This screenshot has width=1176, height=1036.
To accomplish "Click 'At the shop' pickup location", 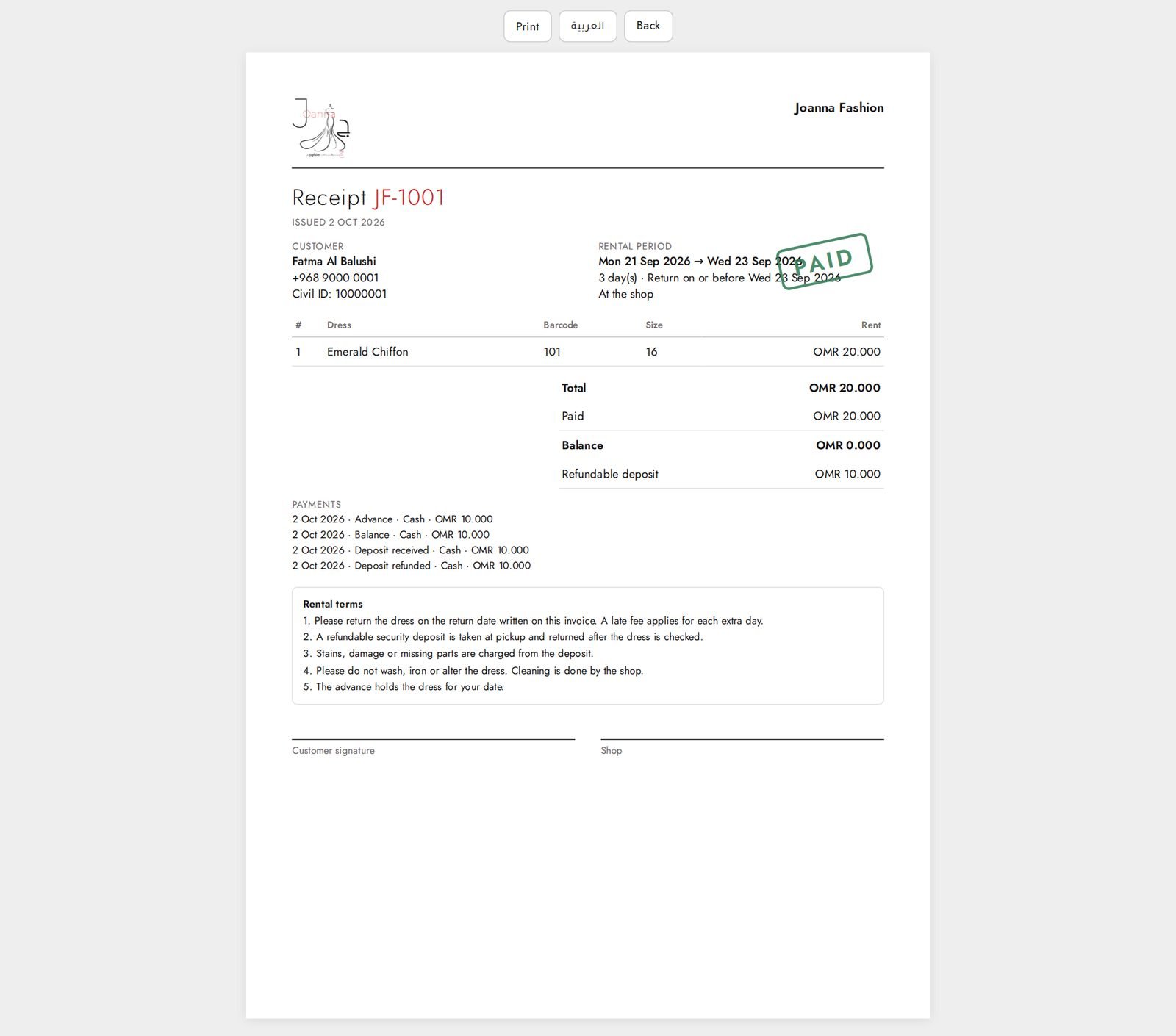I will point(625,294).
